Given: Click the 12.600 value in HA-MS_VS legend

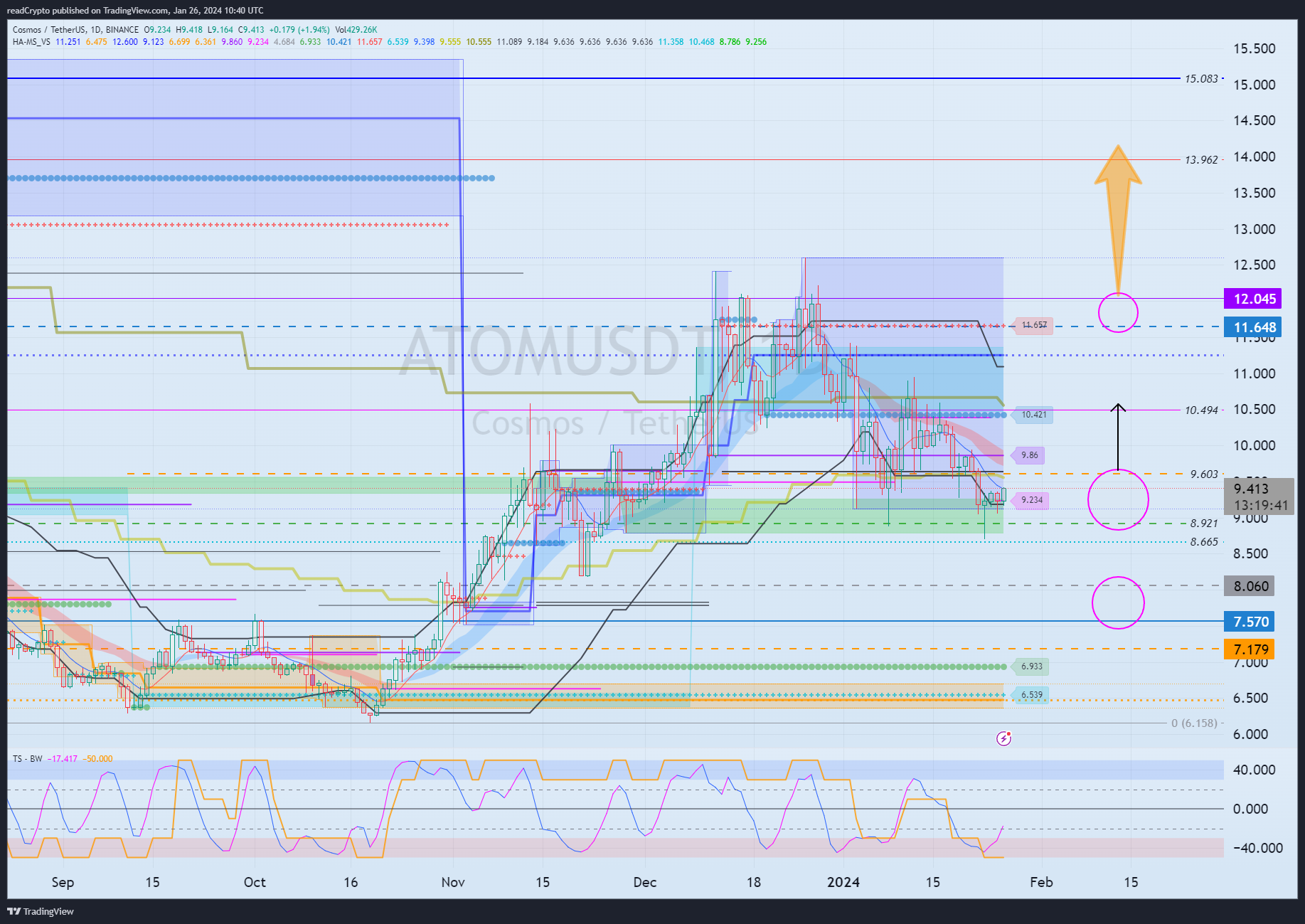Looking at the screenshot, I should pyautogui.click(x=125, y=42).
